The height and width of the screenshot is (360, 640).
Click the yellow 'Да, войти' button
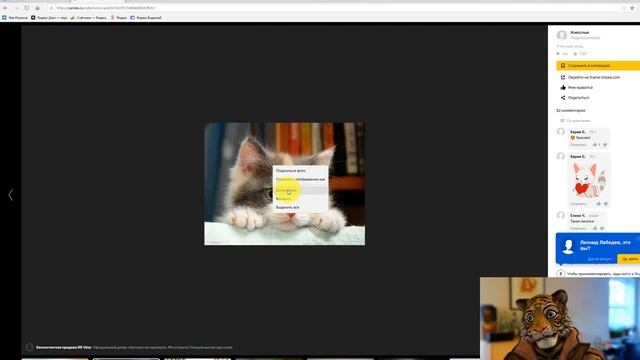(x=629, y=259)
